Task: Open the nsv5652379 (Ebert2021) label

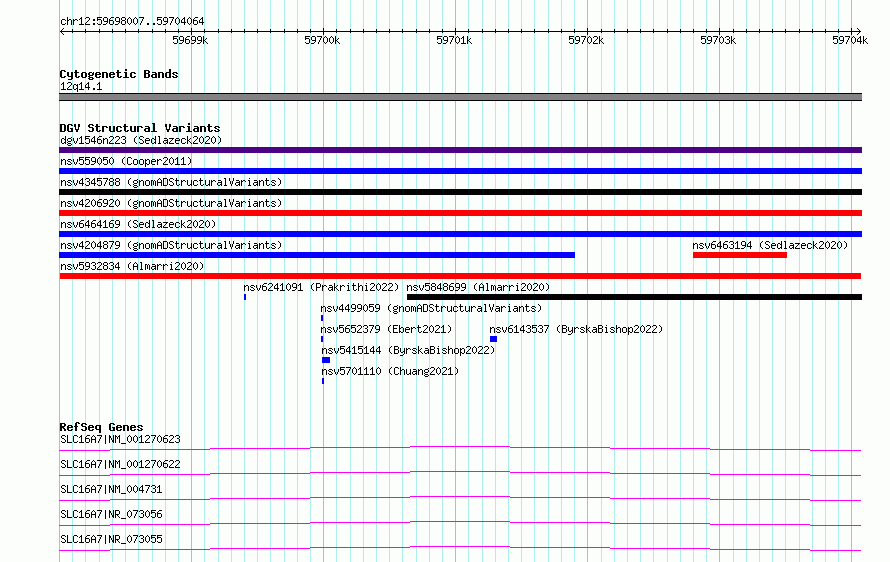Action: pyautogui.click(x=386, y=329)
